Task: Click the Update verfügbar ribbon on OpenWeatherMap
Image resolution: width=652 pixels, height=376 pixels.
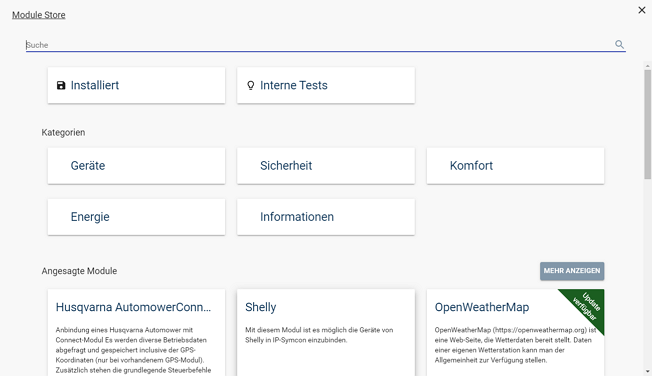Action: coord(585,307)
